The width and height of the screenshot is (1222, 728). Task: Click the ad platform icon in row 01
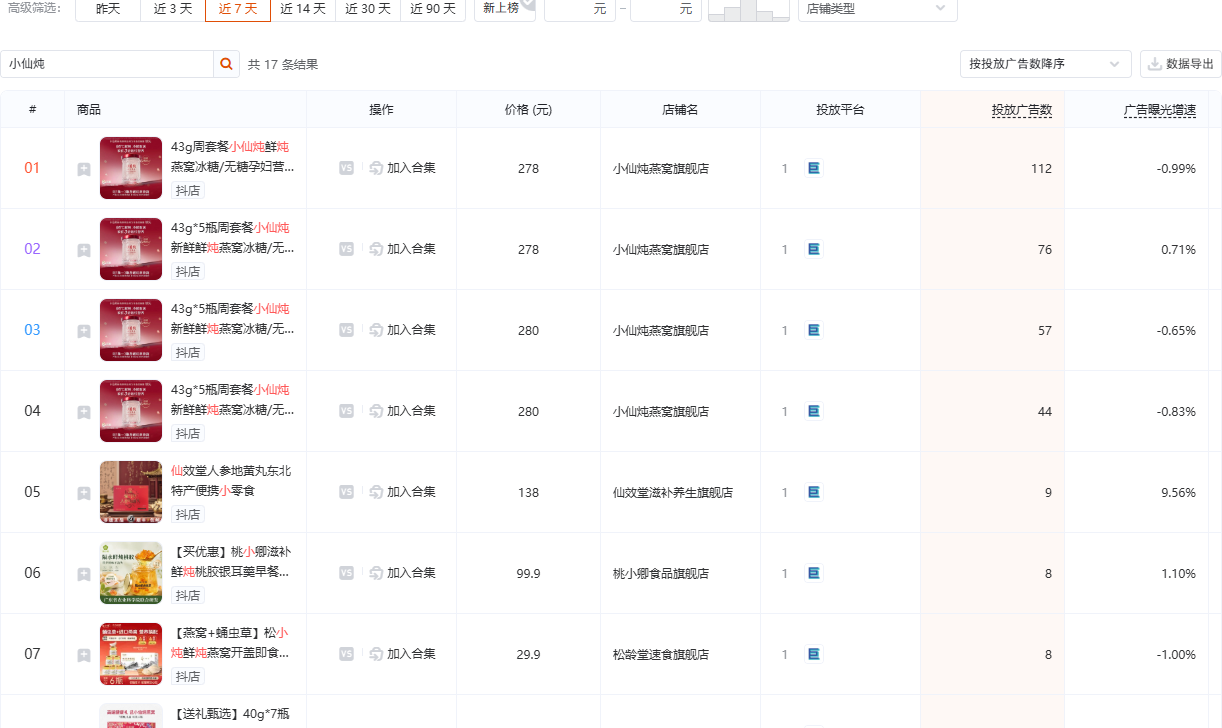tap(814, 168)
